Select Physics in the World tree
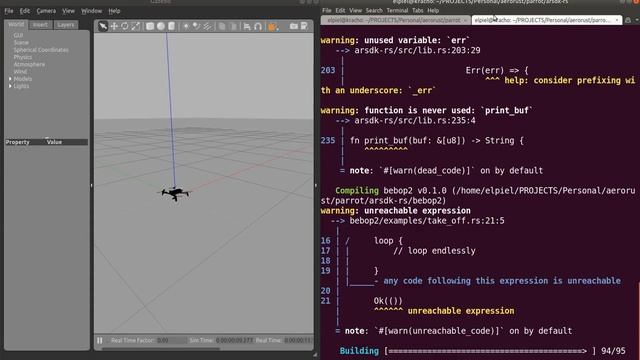Viewport: 640px width, 360px height. click(22, 57)
